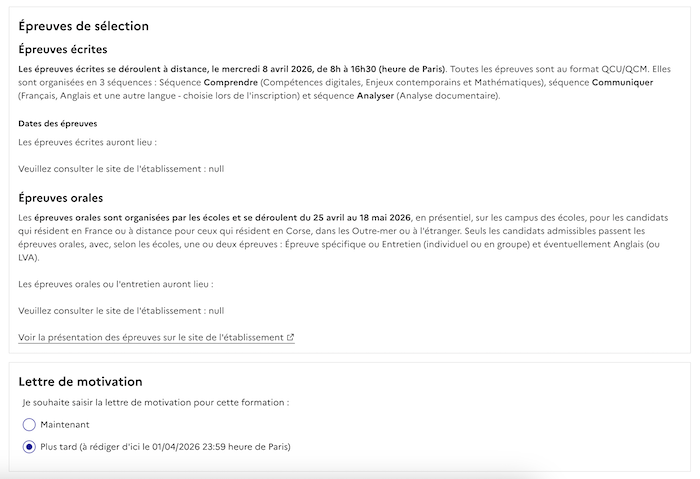Click 'Veuillez consulter le site' under Dates des épreuves
700x479 pixels.
(x=121, y=169)
